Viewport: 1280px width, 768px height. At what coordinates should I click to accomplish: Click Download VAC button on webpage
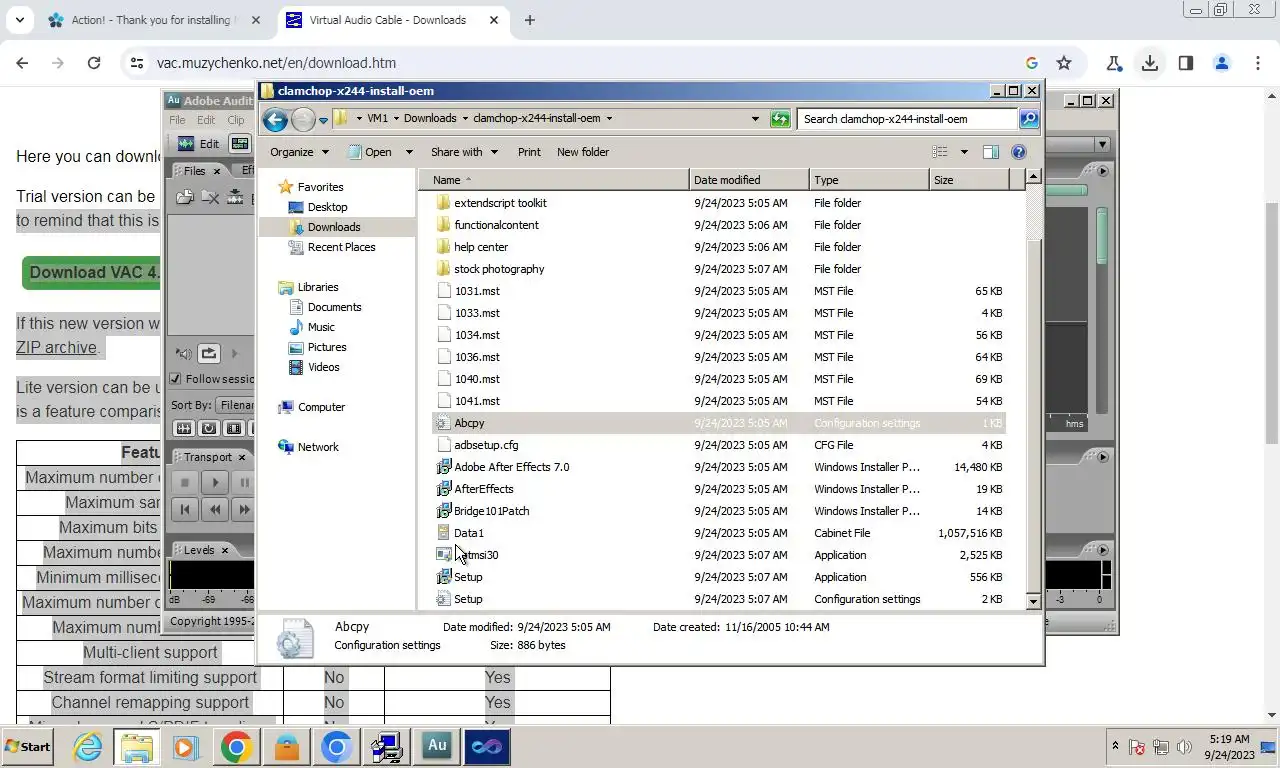[92, 272]
